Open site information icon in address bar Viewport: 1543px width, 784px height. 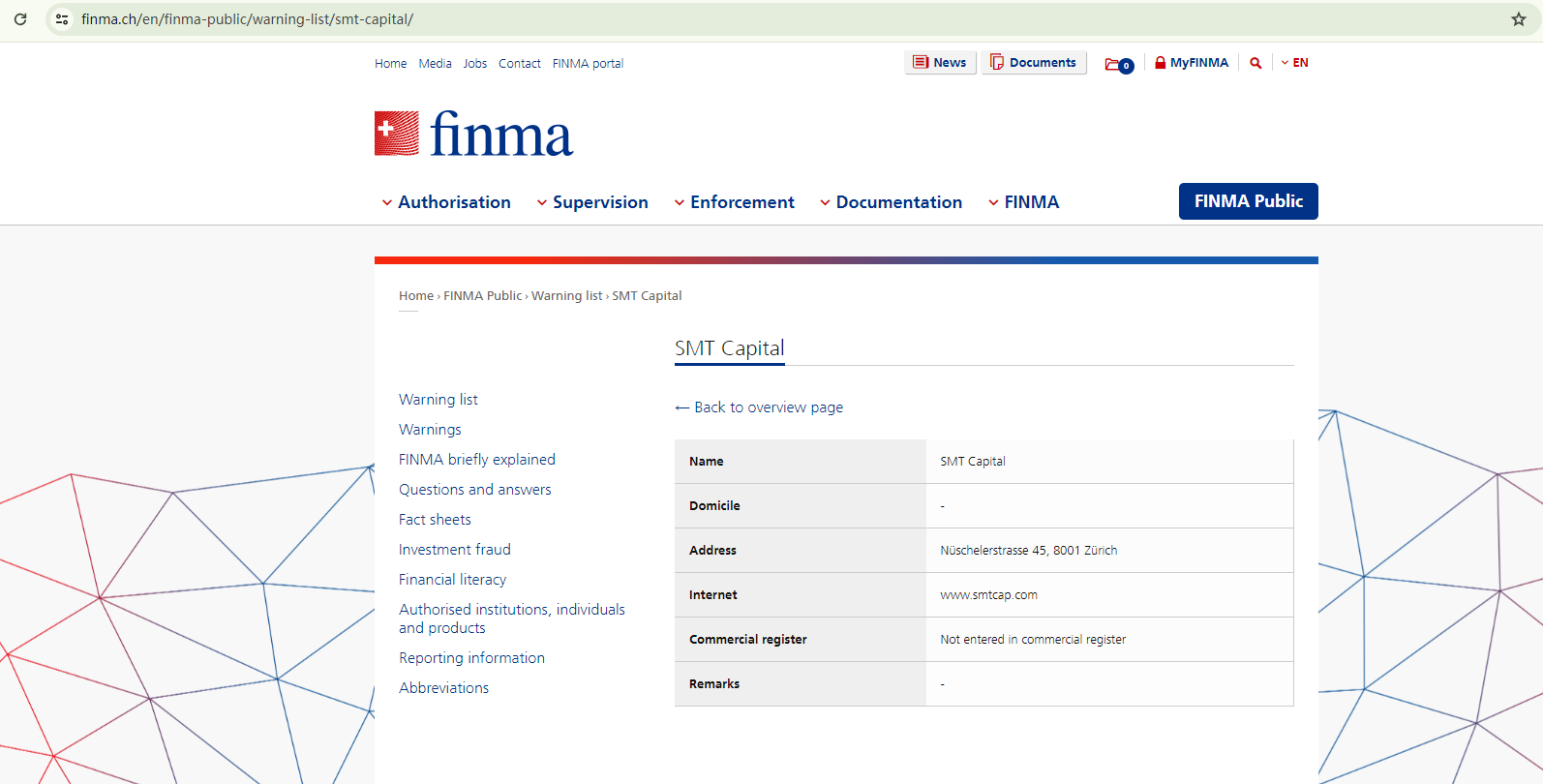pyautogui.click(x=62, y=19)
